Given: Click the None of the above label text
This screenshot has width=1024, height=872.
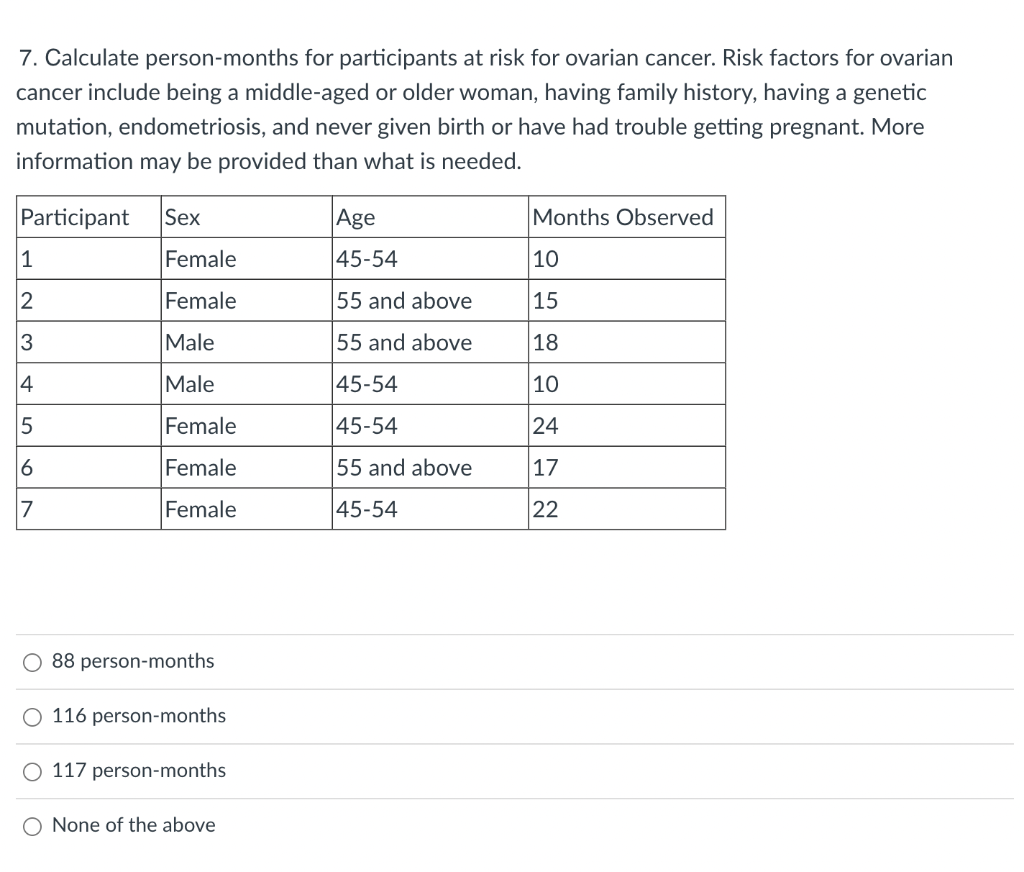Looking at the screenshot, I should (134, 825).
